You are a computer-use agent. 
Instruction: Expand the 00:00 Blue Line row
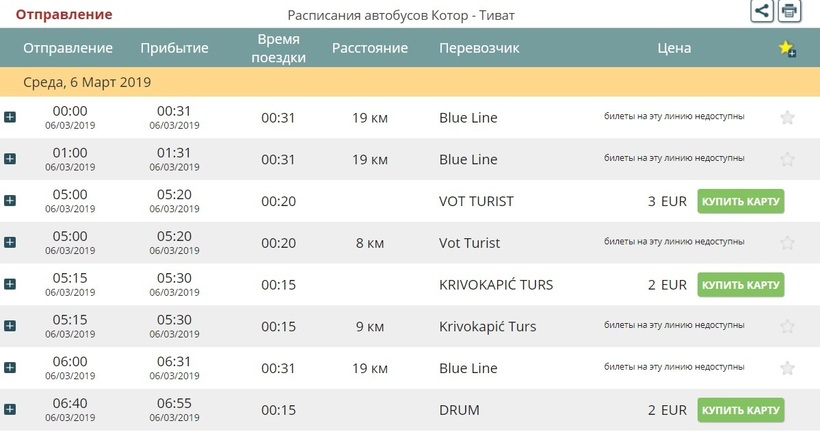(10, 118)
